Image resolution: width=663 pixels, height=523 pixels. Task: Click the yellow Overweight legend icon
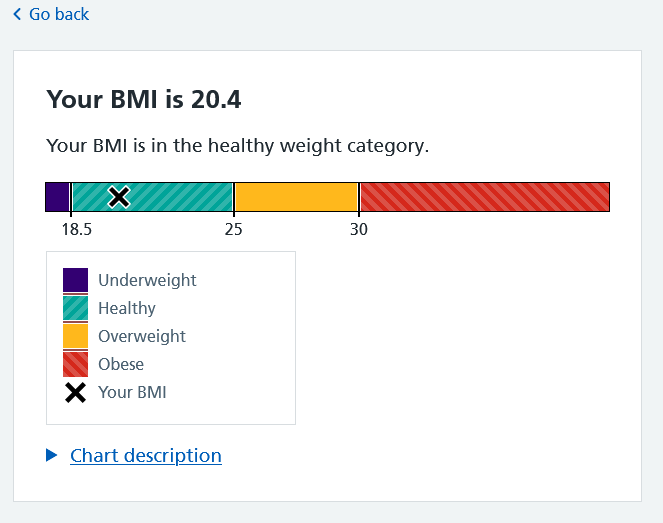pyautogui.click(x=75, y=336)
